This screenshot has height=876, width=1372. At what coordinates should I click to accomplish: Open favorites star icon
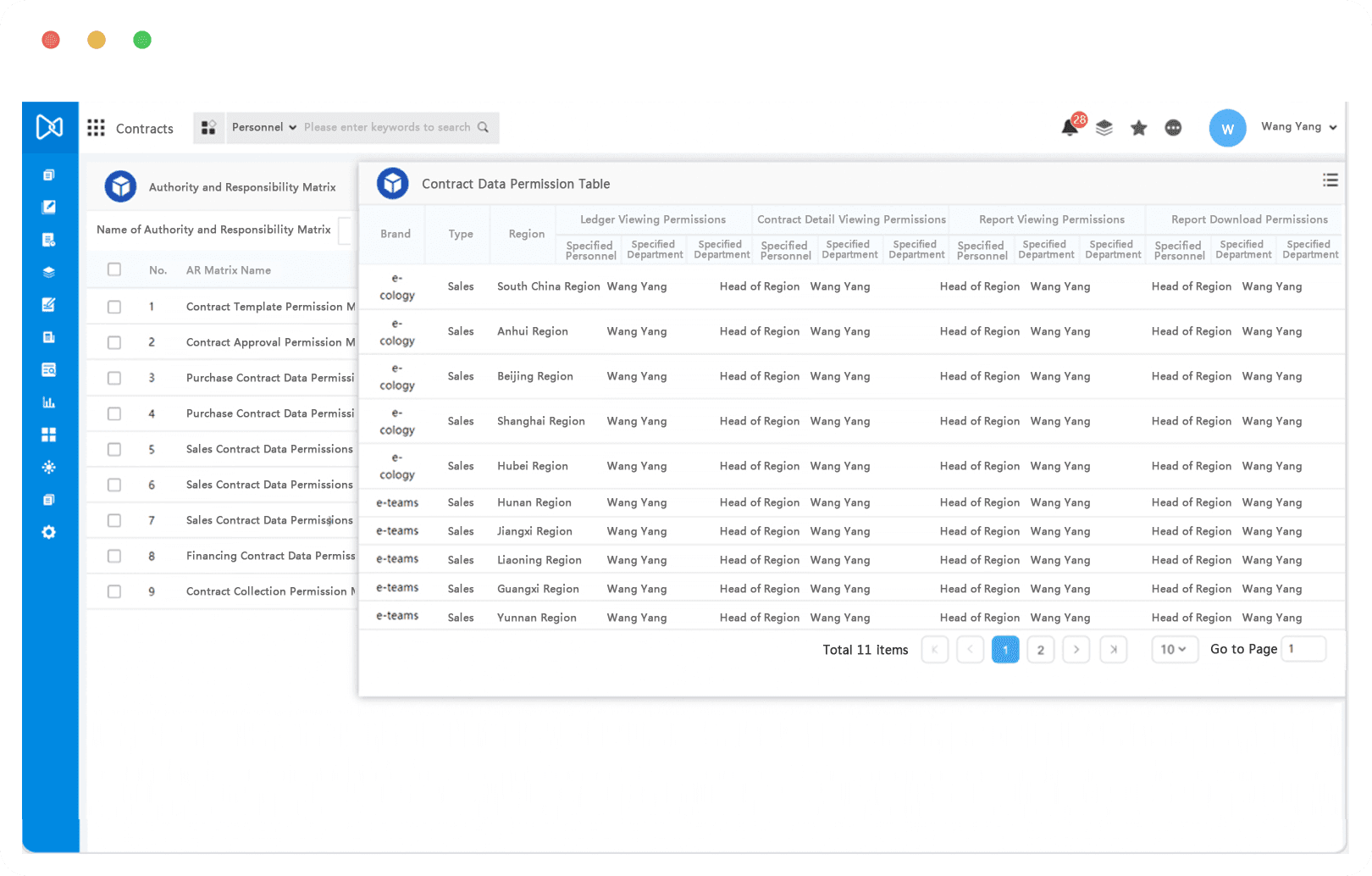[1139, 128]
